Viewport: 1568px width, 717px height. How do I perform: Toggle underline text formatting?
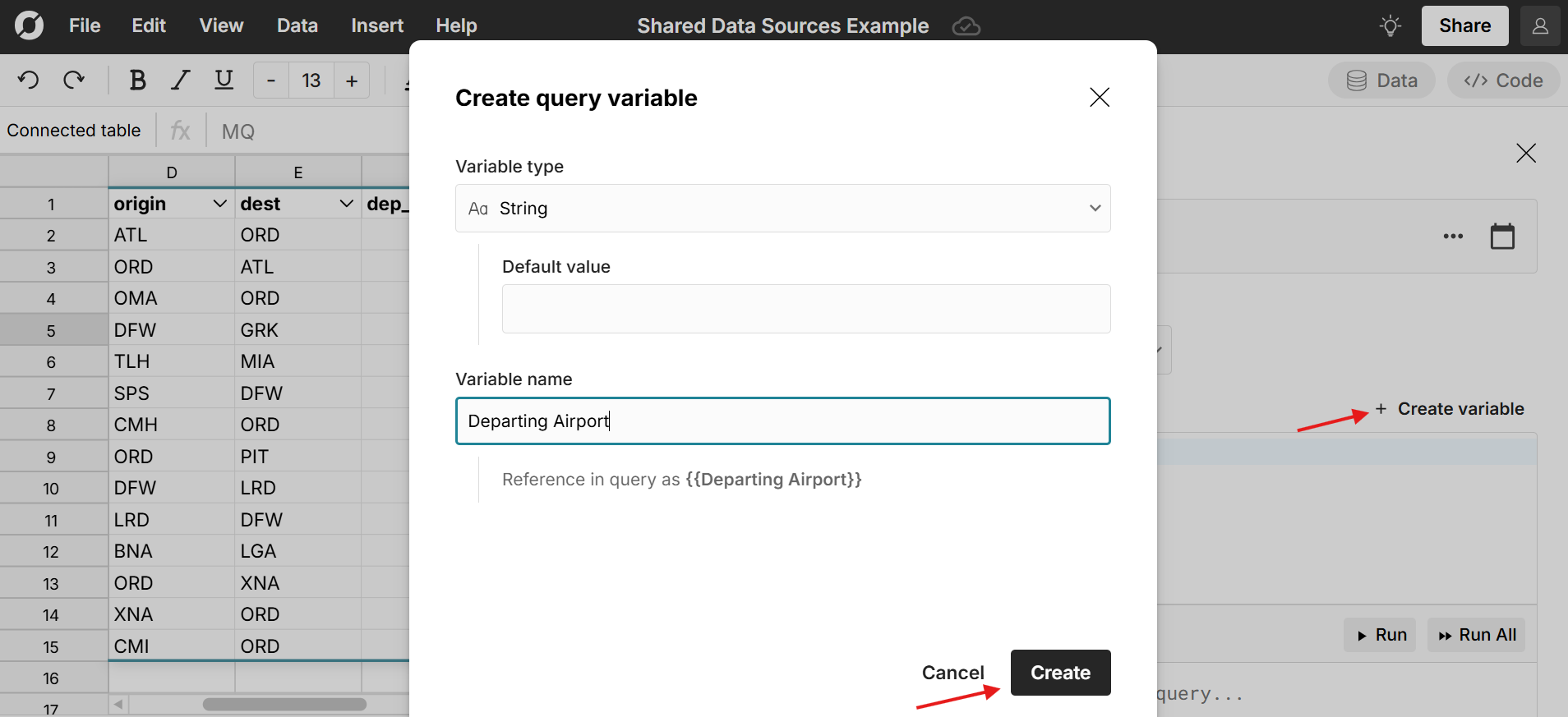point(224,80)
